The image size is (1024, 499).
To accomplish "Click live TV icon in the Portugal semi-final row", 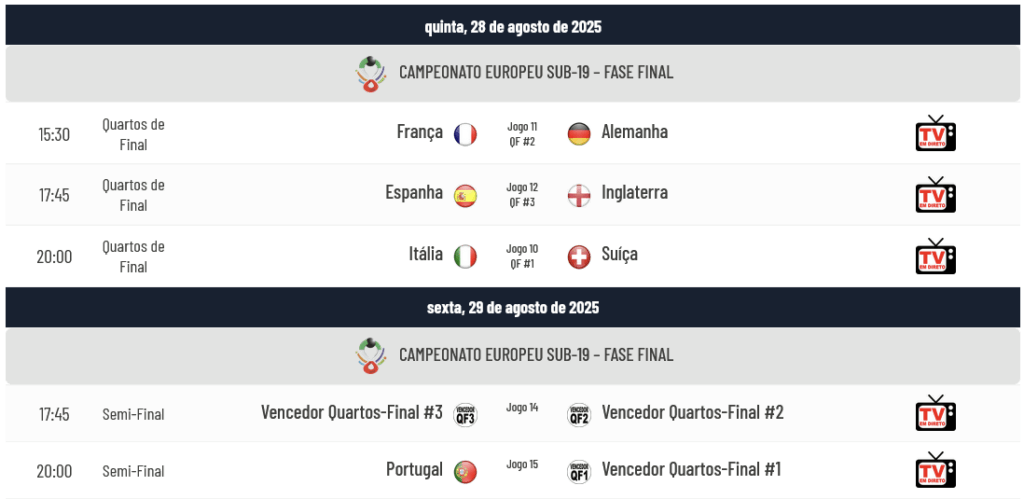I will 935,470.
